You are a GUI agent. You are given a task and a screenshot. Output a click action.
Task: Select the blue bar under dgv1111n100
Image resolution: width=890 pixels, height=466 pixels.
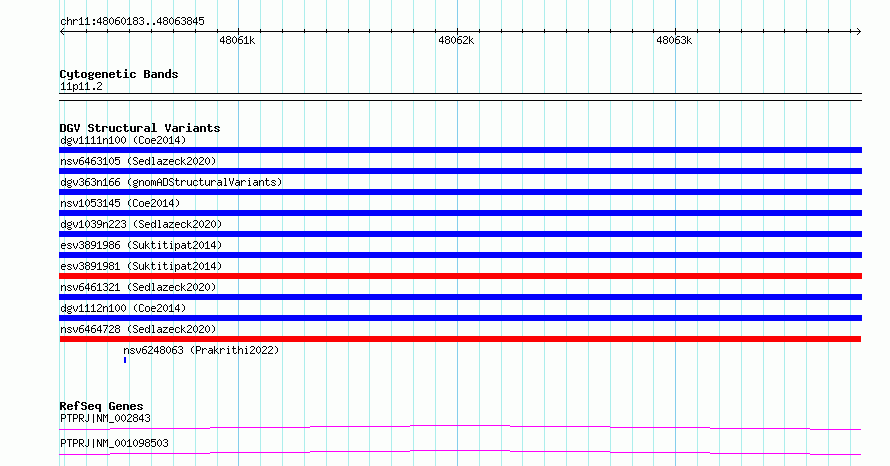460,150
